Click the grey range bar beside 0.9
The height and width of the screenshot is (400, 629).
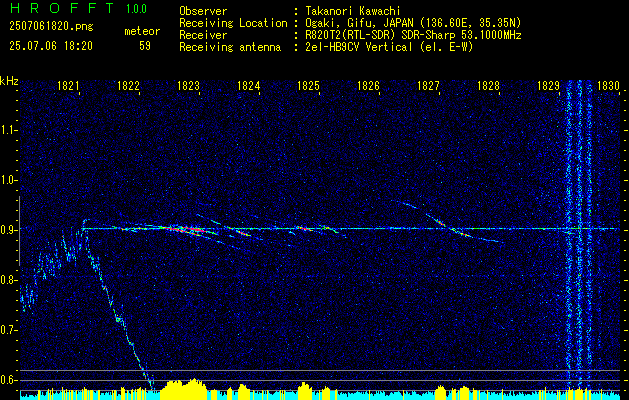(19, 231)
